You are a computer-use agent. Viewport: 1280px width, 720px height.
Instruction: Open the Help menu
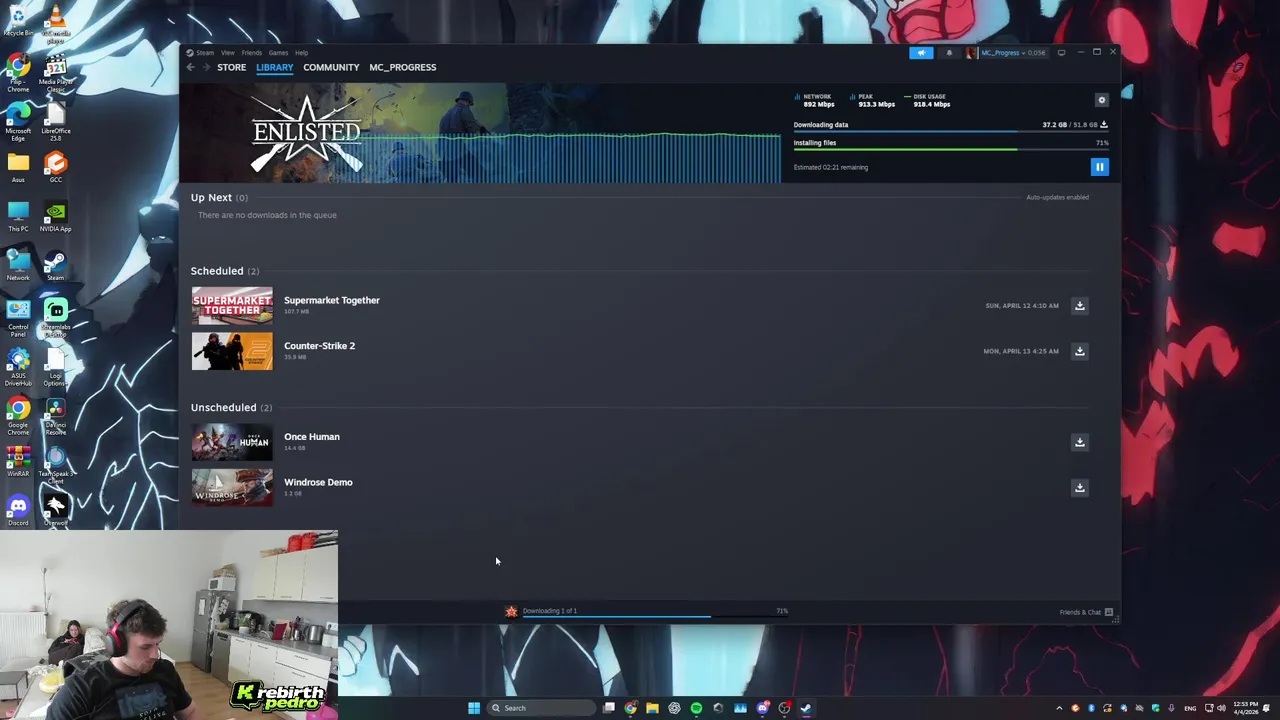click(301, 53)
